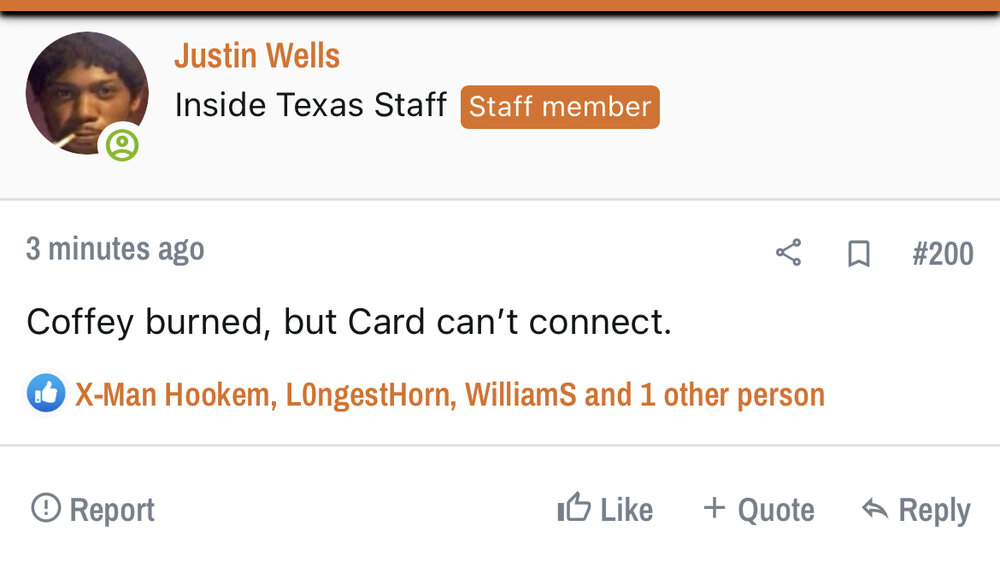Quote this post with + Quote
This screenshot has height=567, width=1000.
(758, 510)
